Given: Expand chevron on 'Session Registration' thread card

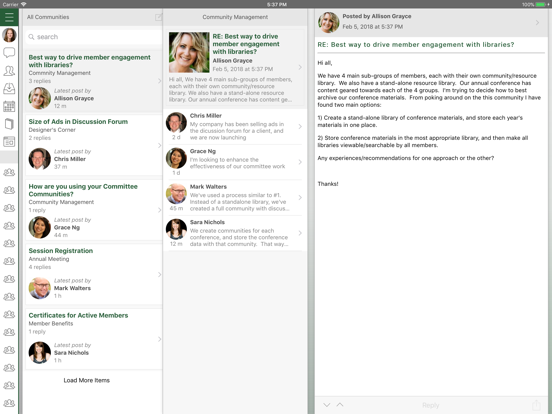Looking at the screenshot, I should tap(159, 275).
